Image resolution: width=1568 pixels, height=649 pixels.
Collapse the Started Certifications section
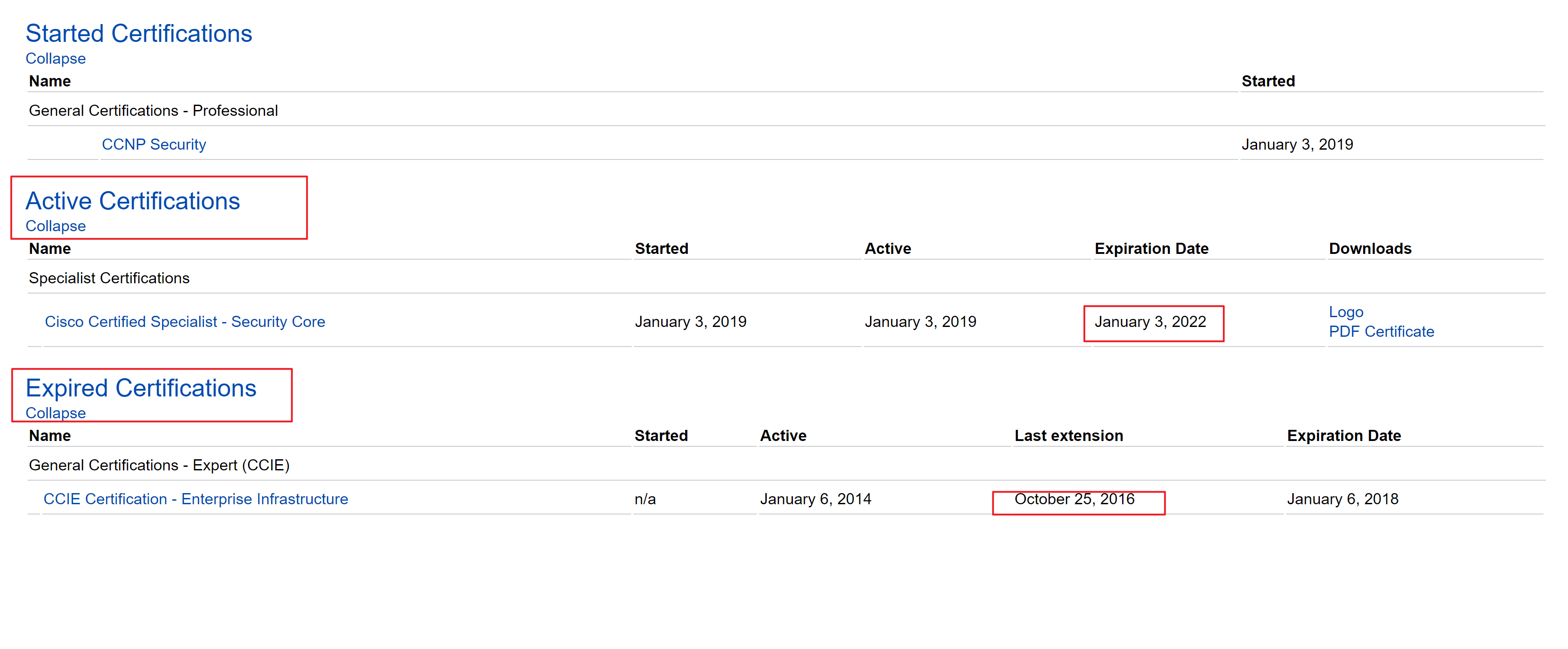pyautogui.click(x=55, y=58)
